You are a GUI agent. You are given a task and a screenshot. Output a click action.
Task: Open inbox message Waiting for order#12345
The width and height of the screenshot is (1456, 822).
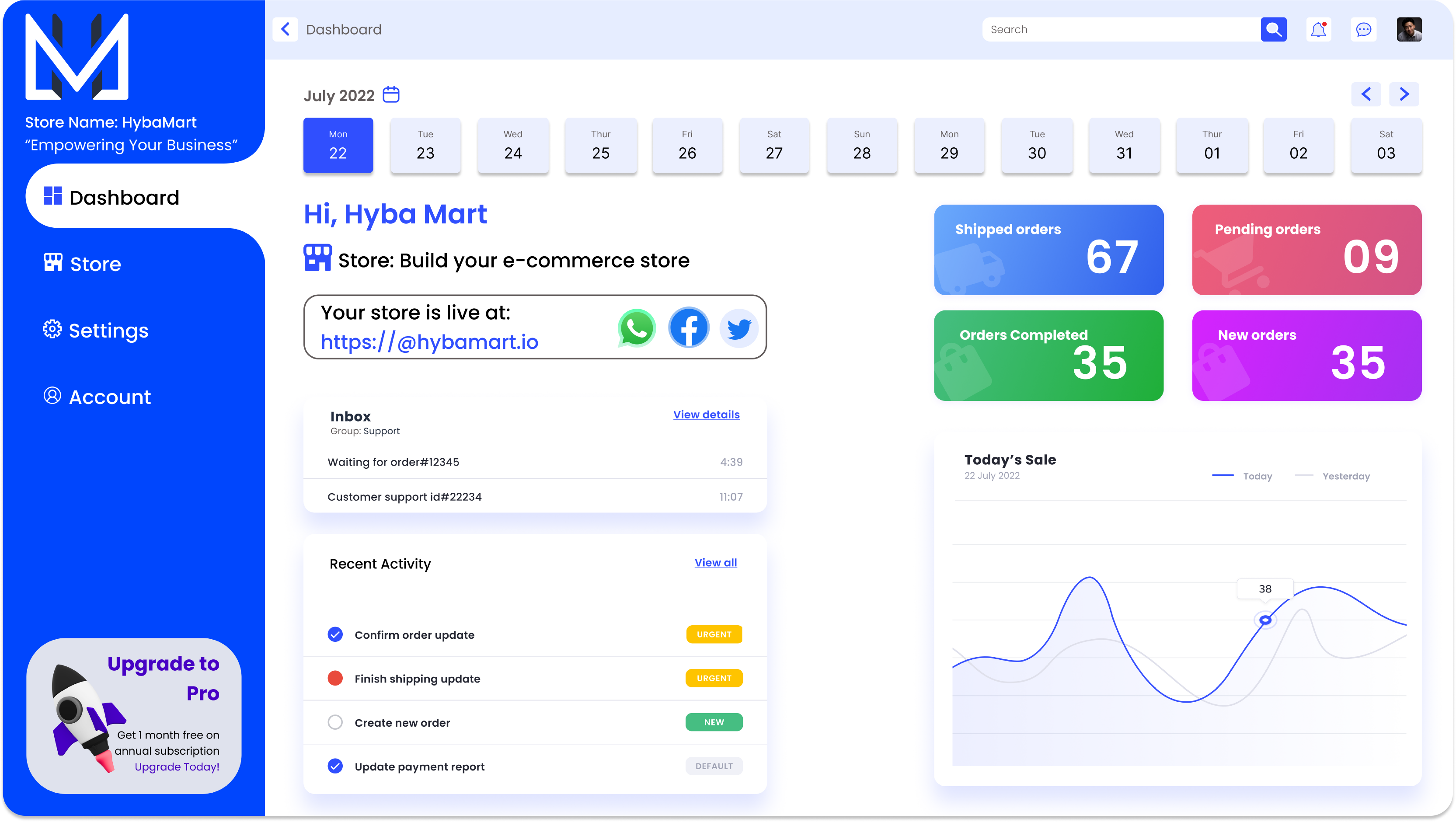click(535, 462)
